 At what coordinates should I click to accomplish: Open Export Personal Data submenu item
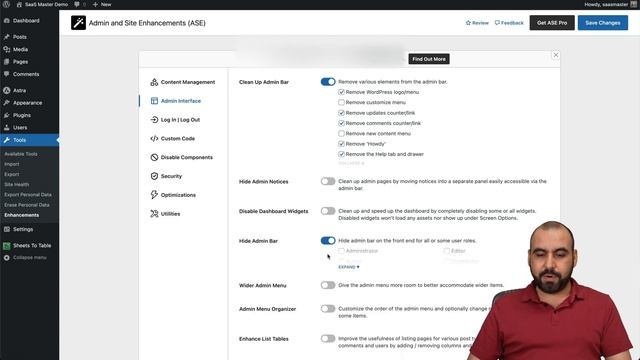[28, 195]
